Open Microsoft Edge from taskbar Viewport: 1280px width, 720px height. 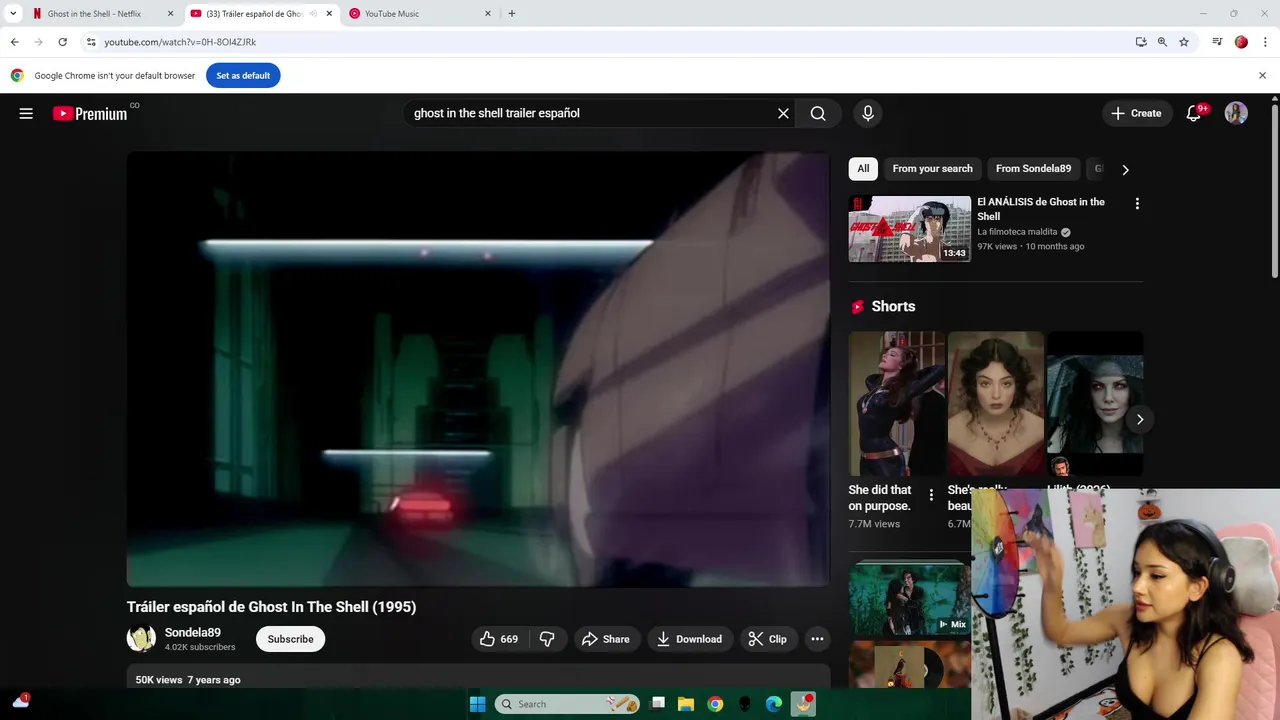(x=774, y=704)
